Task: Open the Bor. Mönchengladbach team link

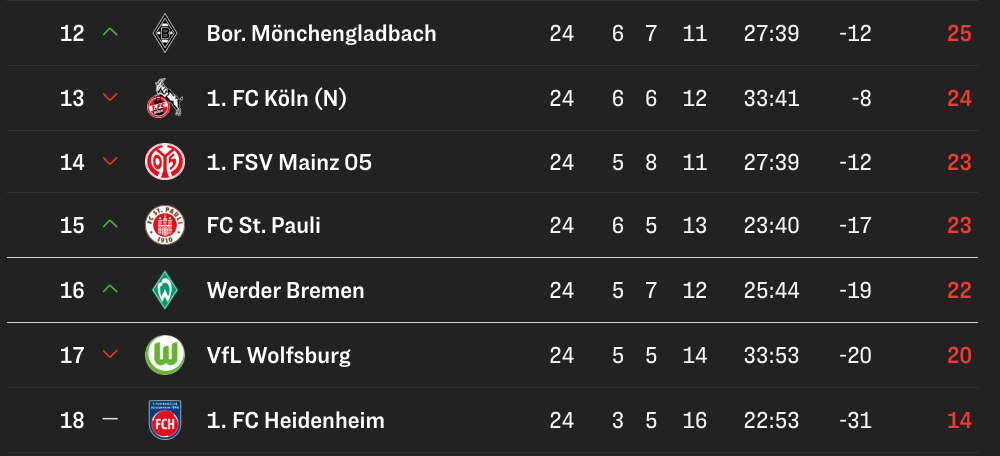Action: (x=321, y=34)
